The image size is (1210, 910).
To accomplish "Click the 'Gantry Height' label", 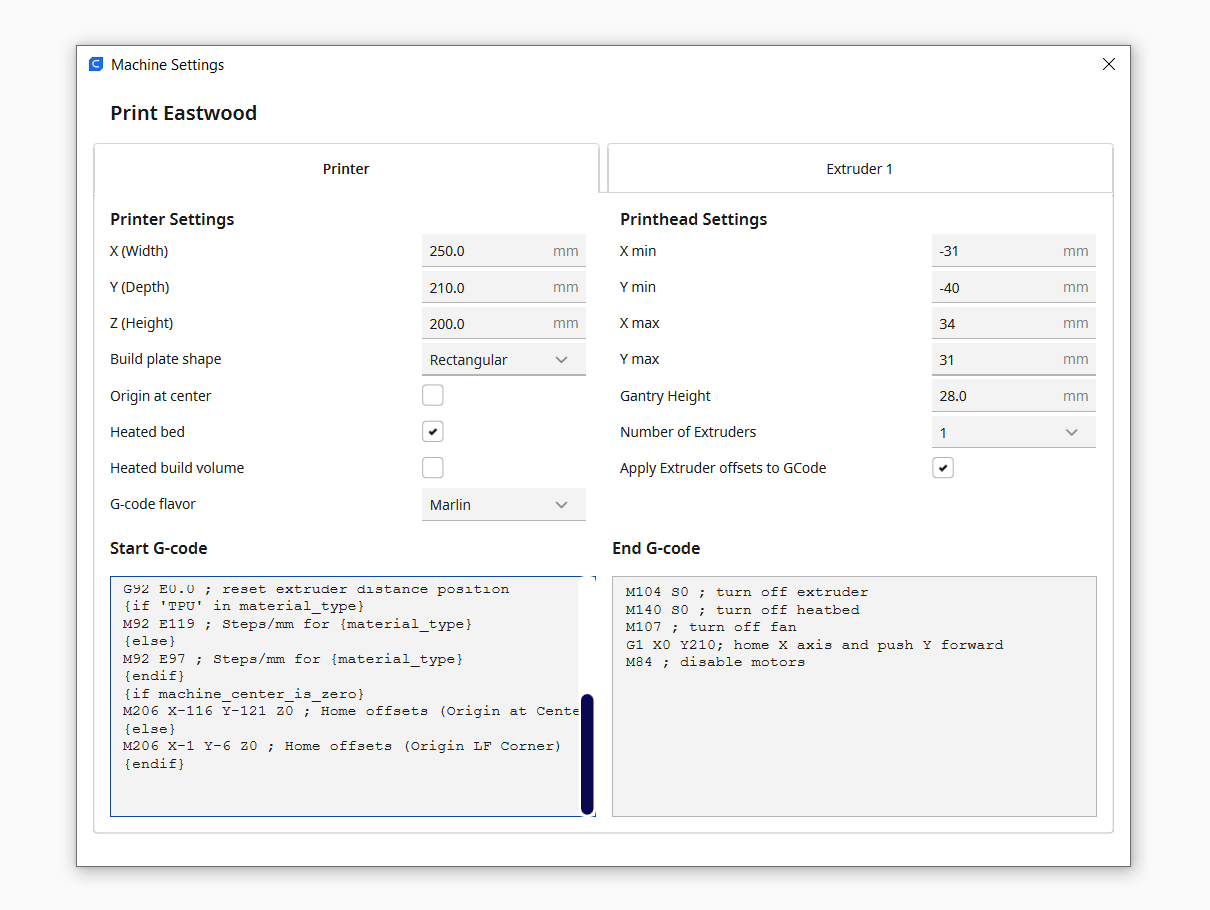I will pyautogui.click(x=665, y=396).
